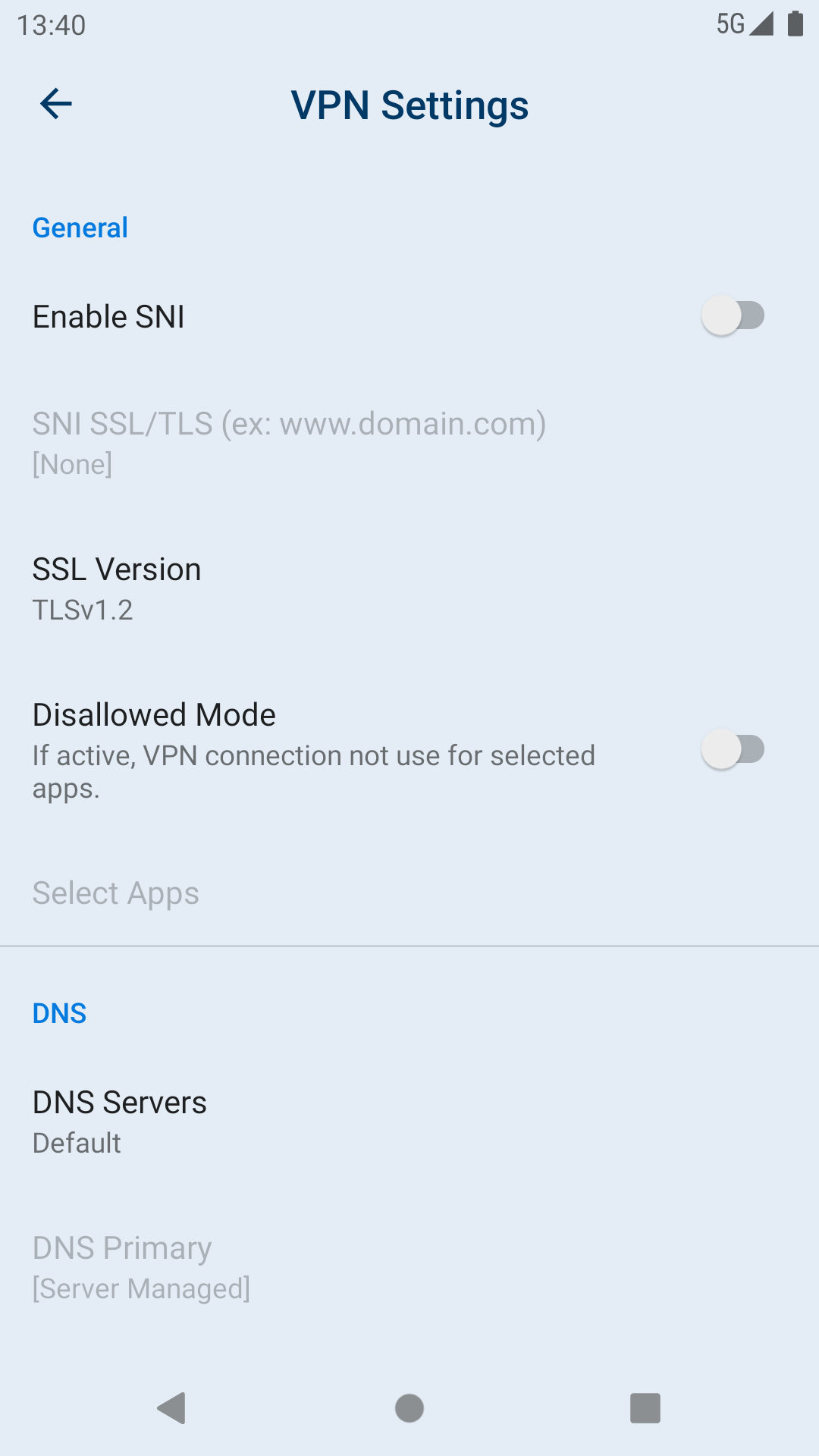This screenshot has height=1456, width=819.
Task: Edit the DNS Primary field
Action: click(141, 1267)
